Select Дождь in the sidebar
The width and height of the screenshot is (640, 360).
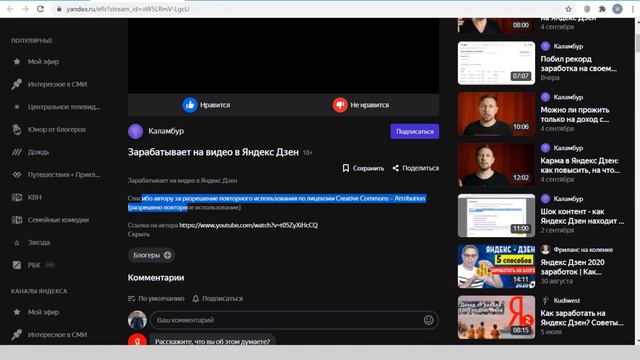click(x=38, y=152)
